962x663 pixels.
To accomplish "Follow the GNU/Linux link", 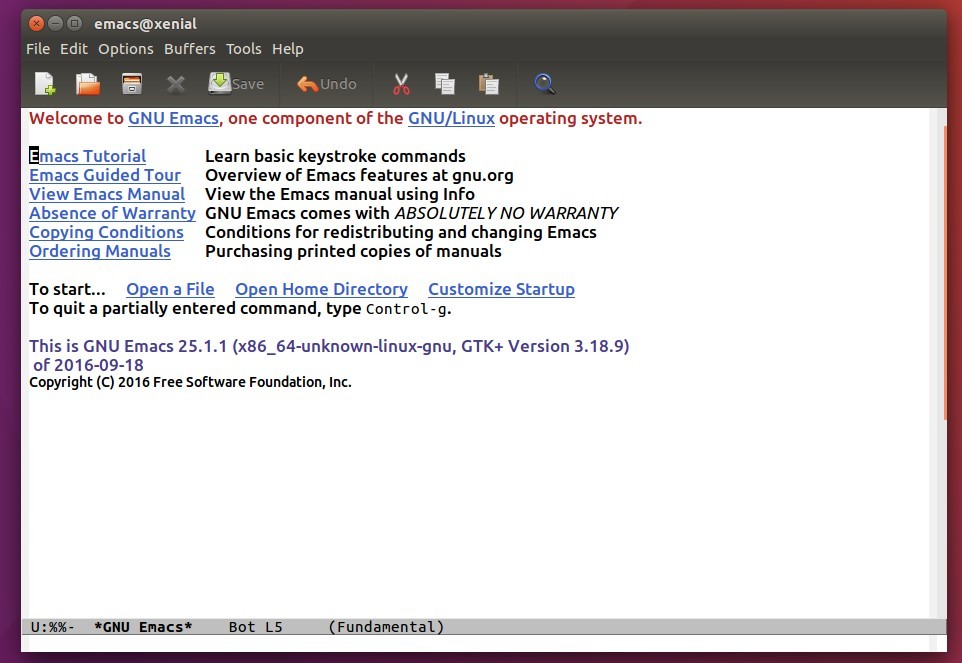I will click(451, 118).
